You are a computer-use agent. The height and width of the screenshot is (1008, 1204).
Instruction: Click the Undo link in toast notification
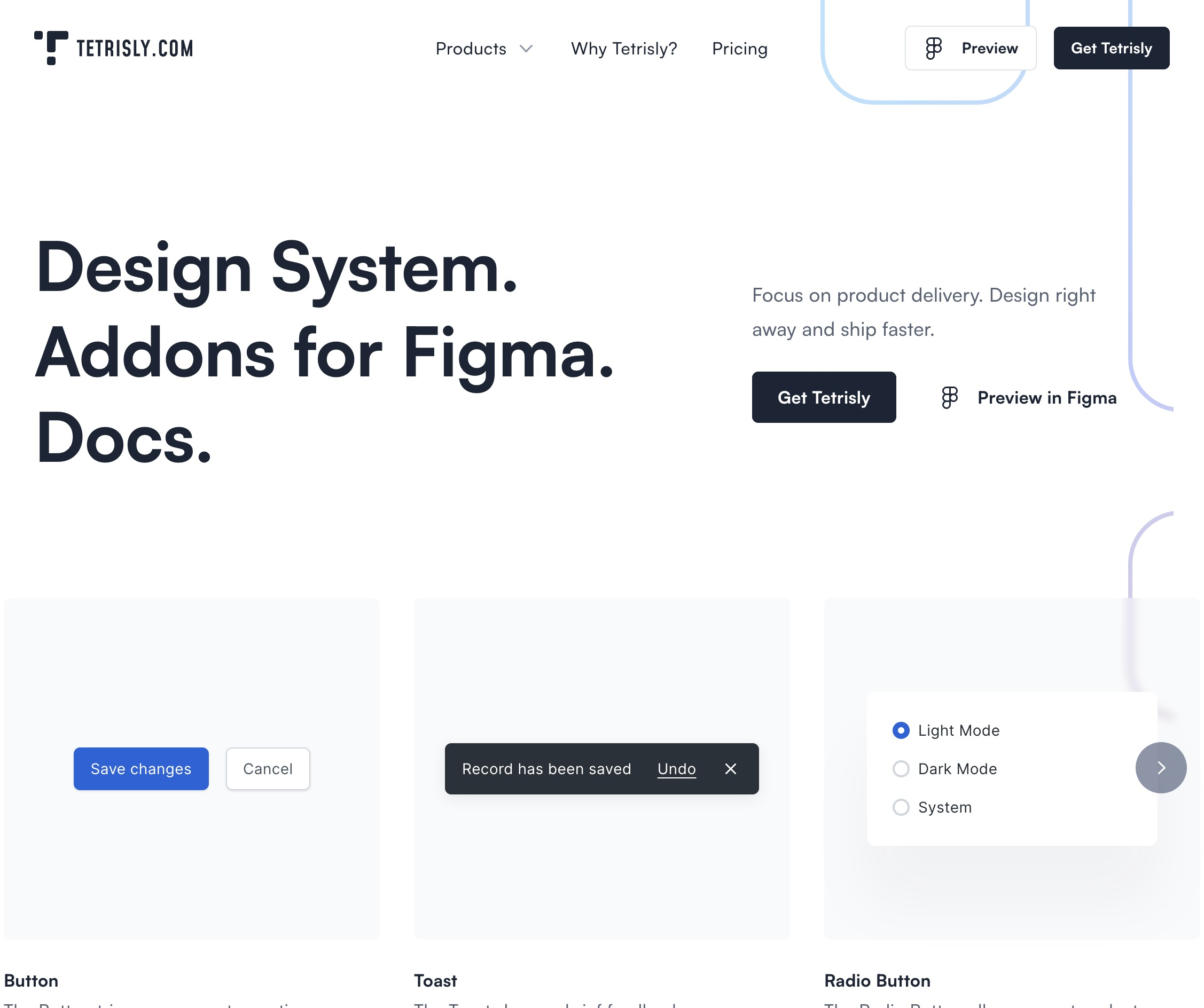[676, 768]
